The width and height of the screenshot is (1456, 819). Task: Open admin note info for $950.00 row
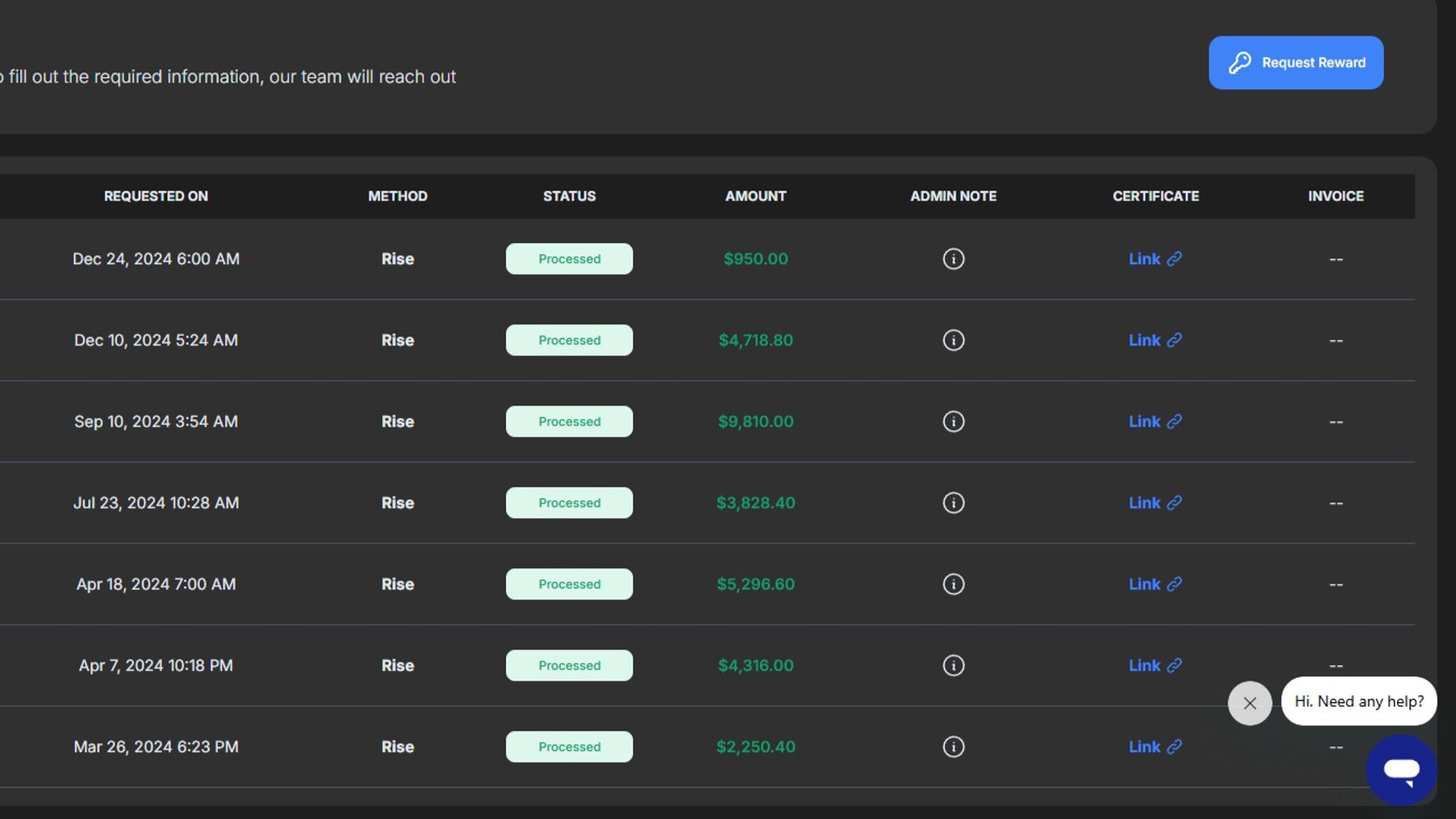pyautogui.click(x=953, y=259)
